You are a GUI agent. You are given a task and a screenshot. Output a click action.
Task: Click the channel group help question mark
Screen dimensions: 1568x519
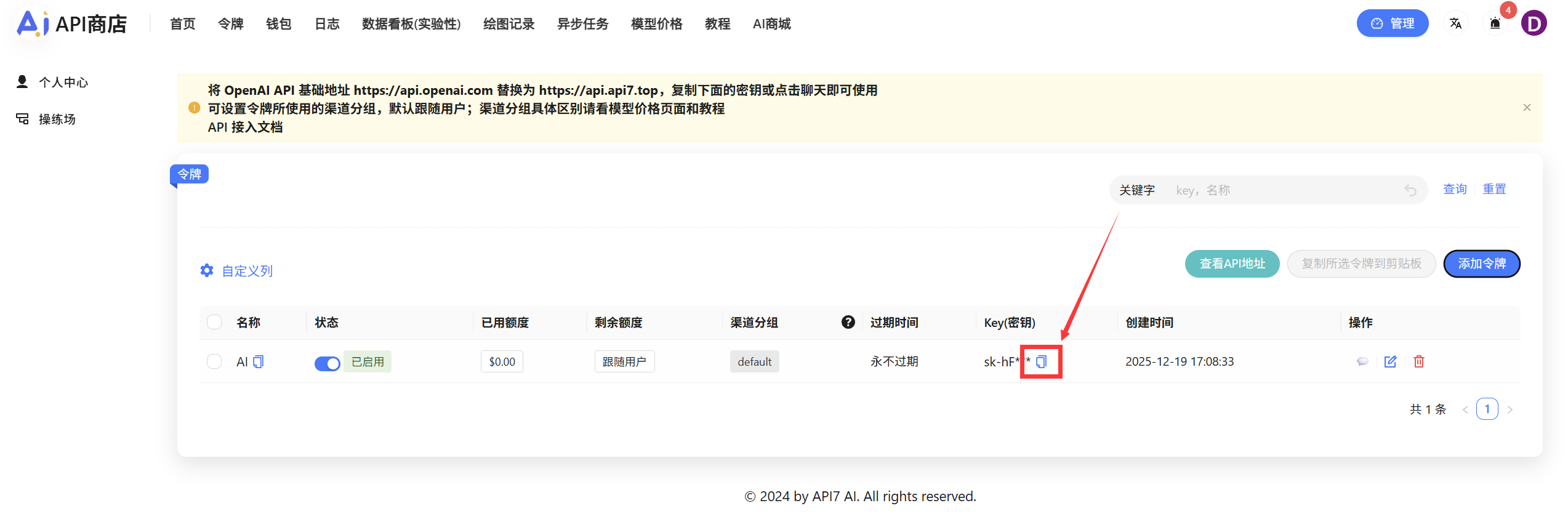click(848, 322)
